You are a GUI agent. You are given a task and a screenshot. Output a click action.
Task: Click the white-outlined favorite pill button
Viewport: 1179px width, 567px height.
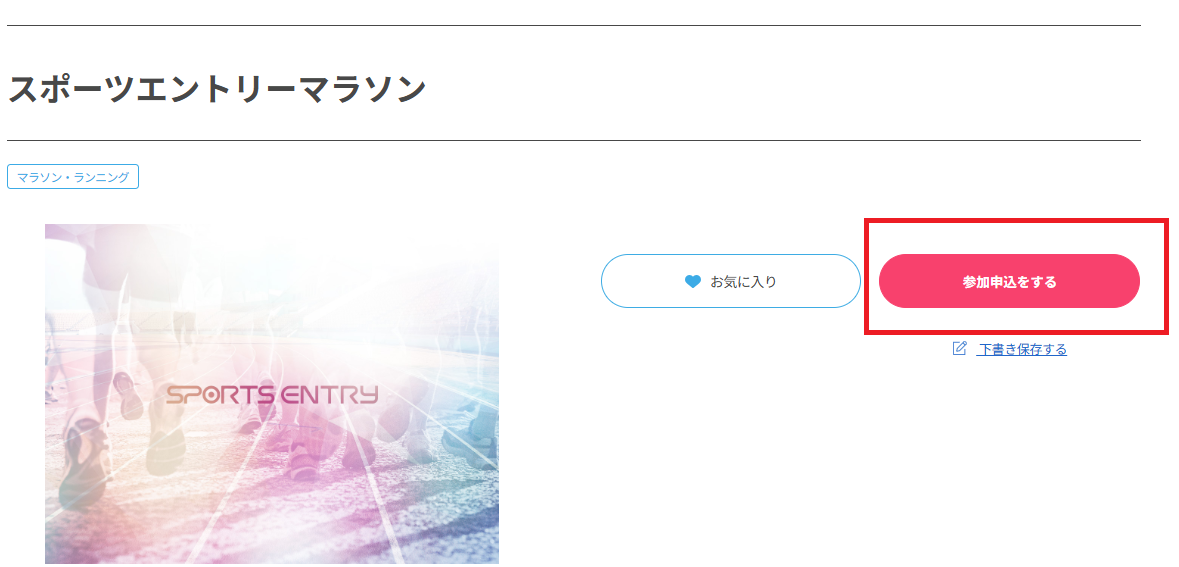click(x=731, y=281)
